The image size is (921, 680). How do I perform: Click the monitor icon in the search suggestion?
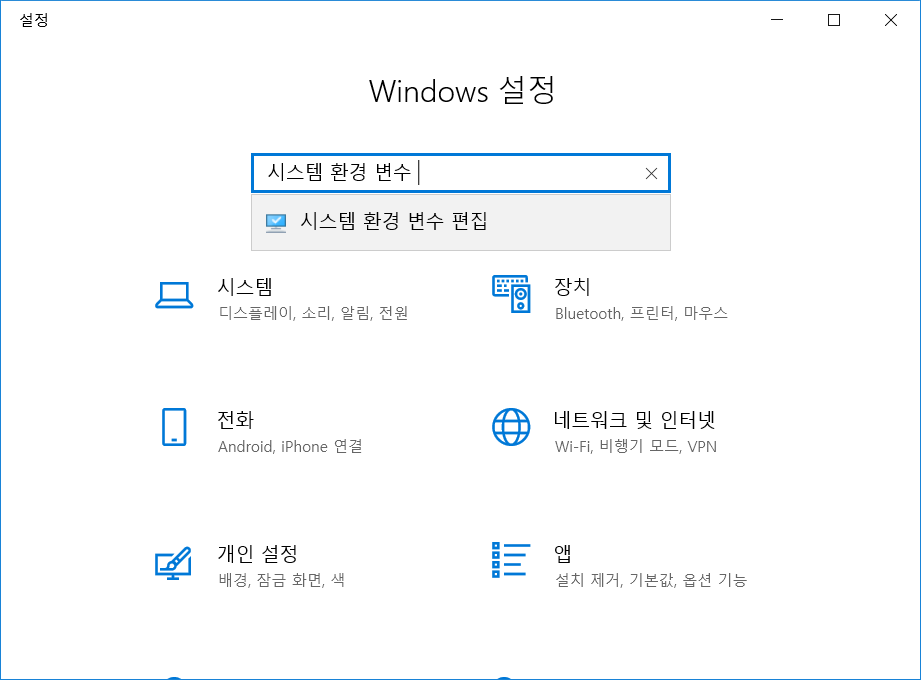pyautogui.click(x=275, y=223)
